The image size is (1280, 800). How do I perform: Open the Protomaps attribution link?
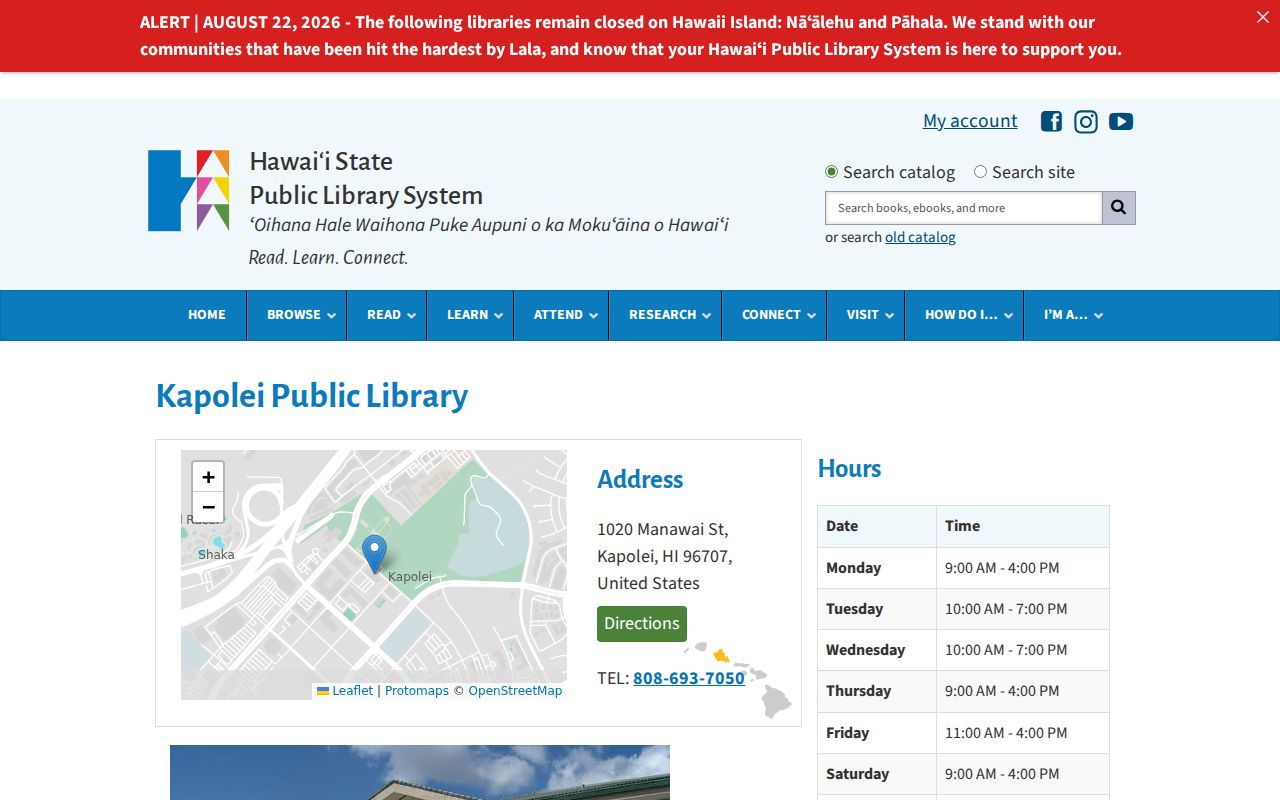click(x=417, y=691)
